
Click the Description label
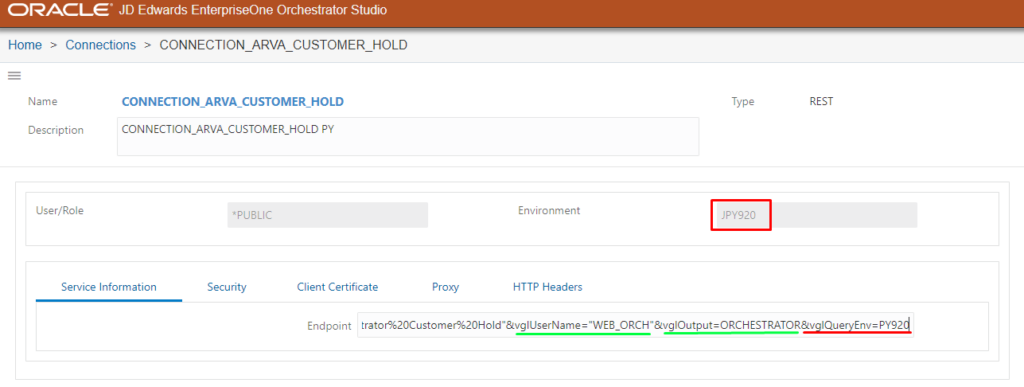(56, 130)
